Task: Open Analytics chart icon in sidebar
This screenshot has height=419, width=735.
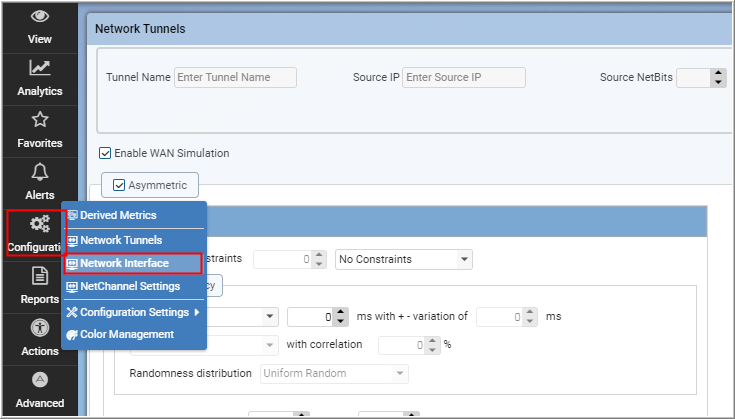Action: (x=40, y=68)
